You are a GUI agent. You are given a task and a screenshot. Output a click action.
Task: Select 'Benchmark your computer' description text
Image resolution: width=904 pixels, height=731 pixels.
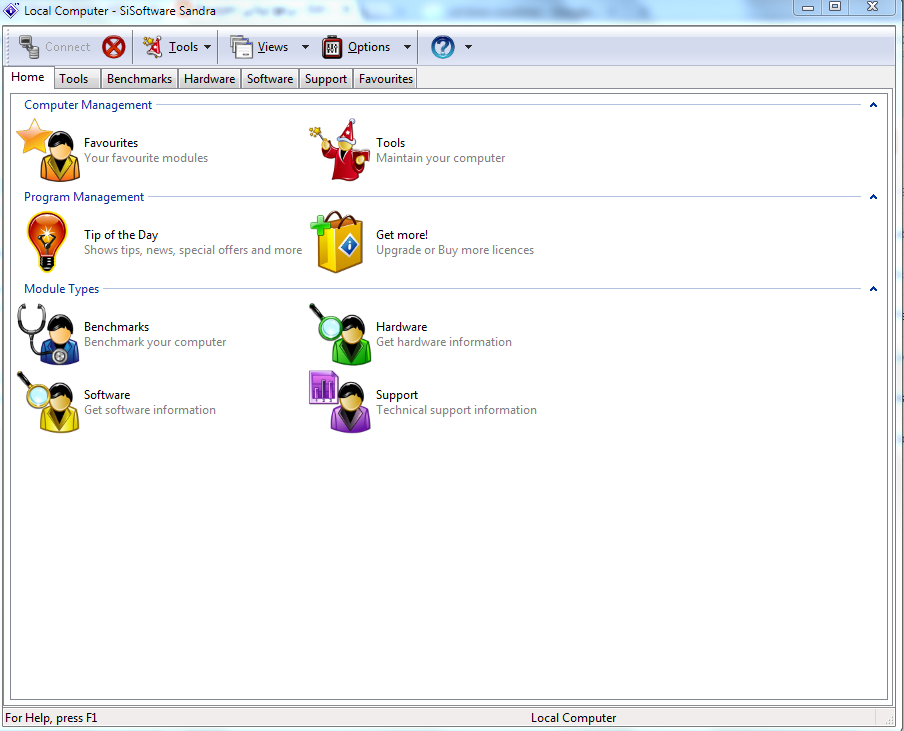pyautogui.click(x=155, y=342)
